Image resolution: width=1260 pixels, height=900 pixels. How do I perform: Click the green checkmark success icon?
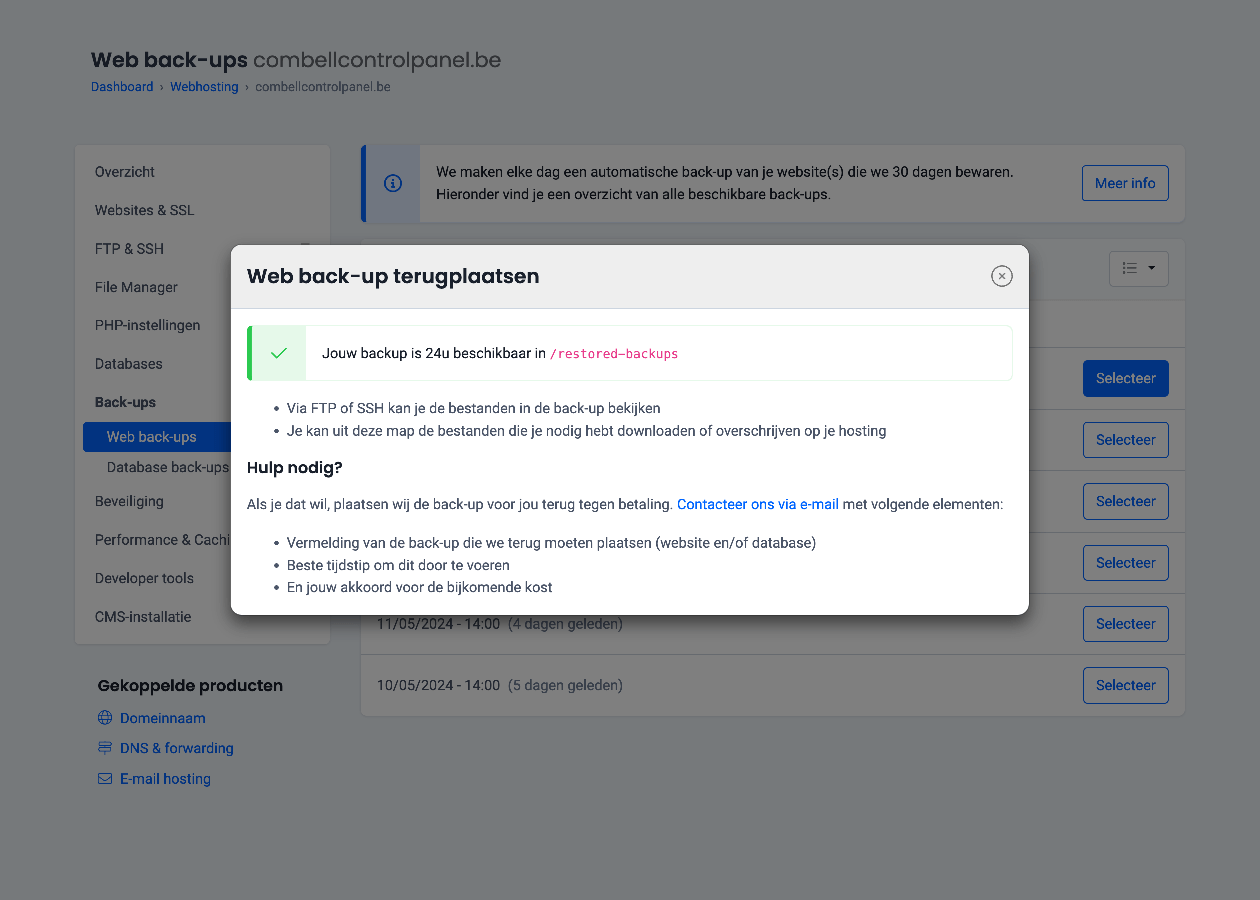pyautogui.click(x=279, y=353)
